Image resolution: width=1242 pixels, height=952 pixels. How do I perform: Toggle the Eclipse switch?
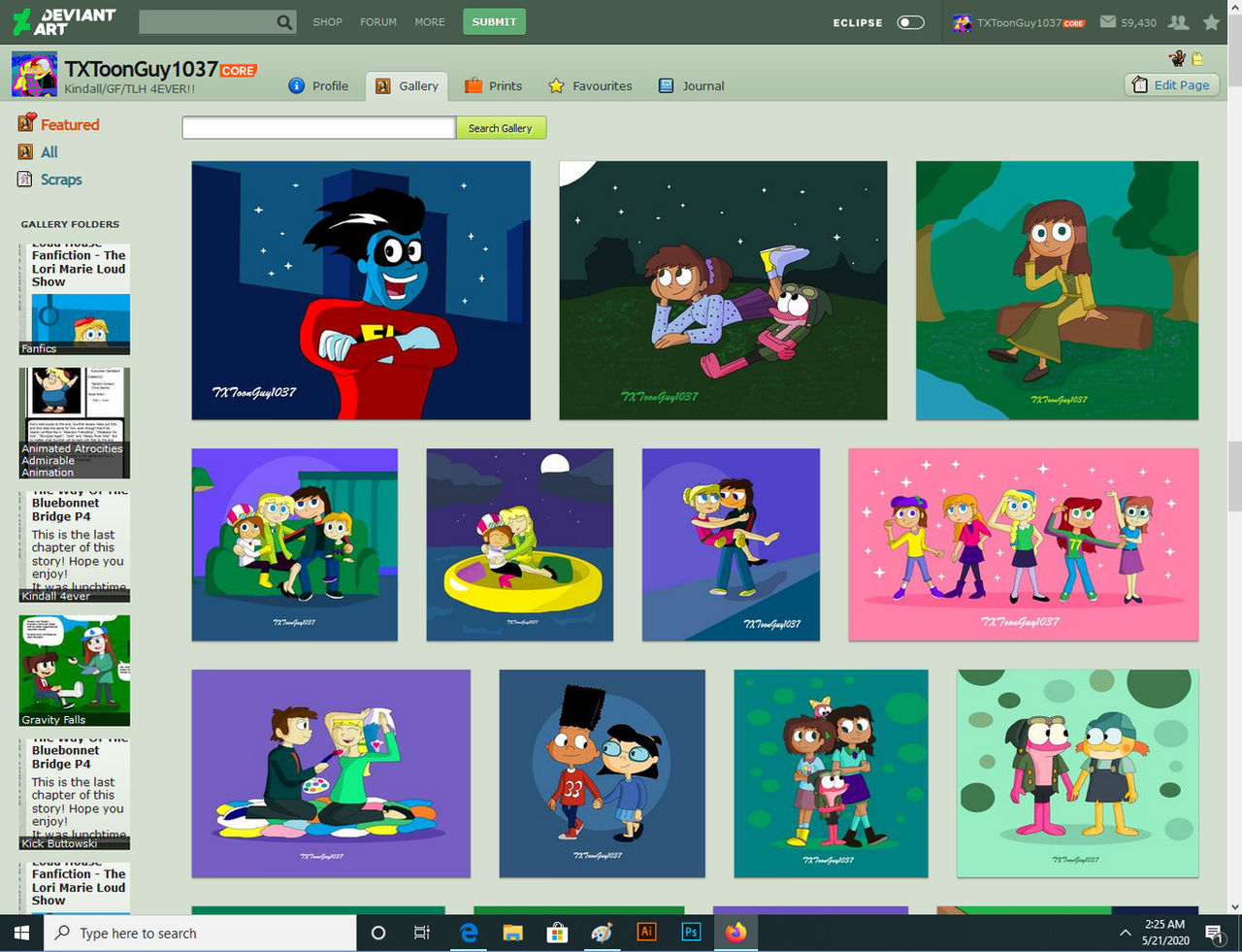(x=910, y=21)
